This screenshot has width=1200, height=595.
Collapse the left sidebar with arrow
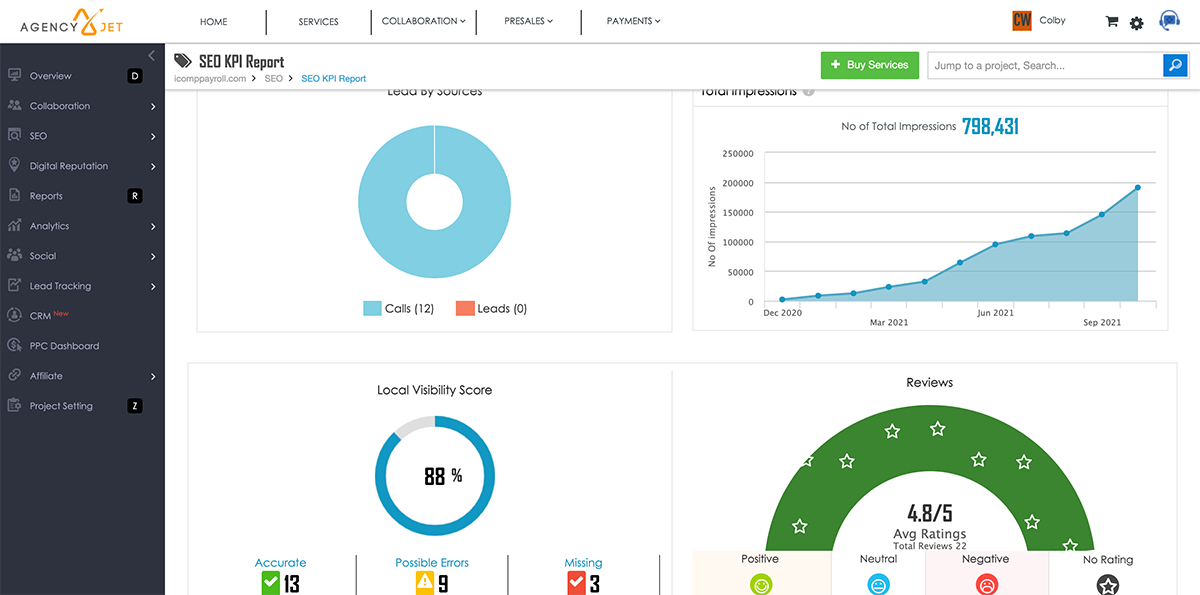point(151,55)
